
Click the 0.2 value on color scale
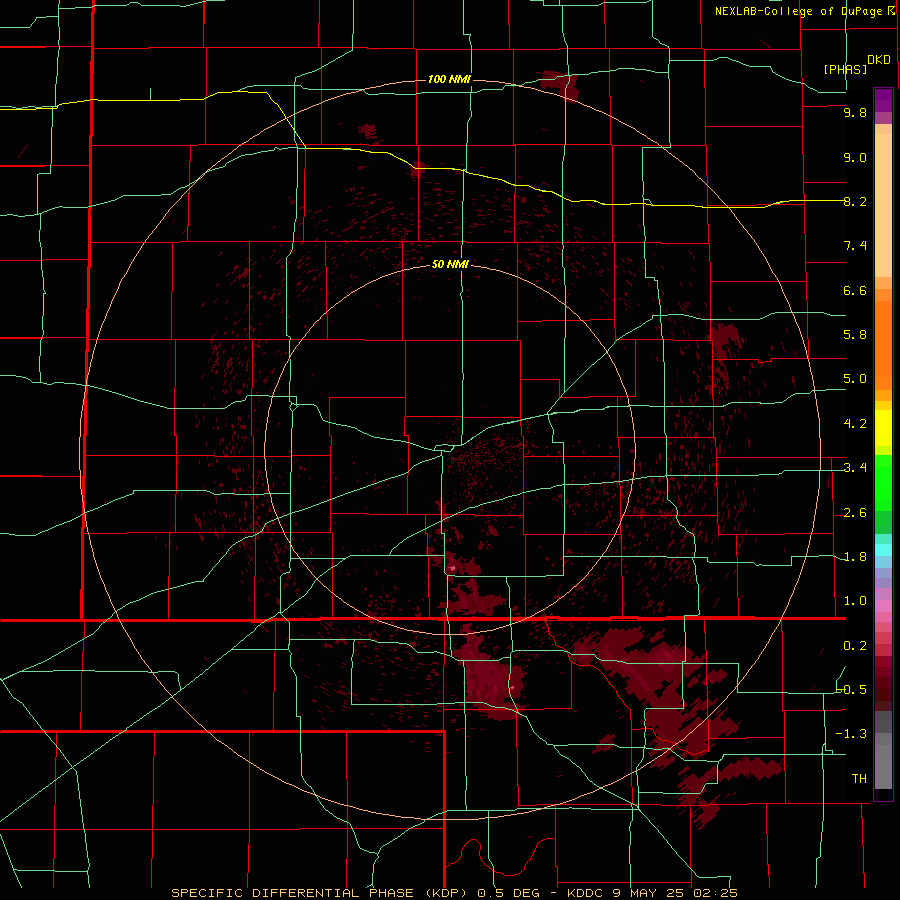tap(855, 646)
